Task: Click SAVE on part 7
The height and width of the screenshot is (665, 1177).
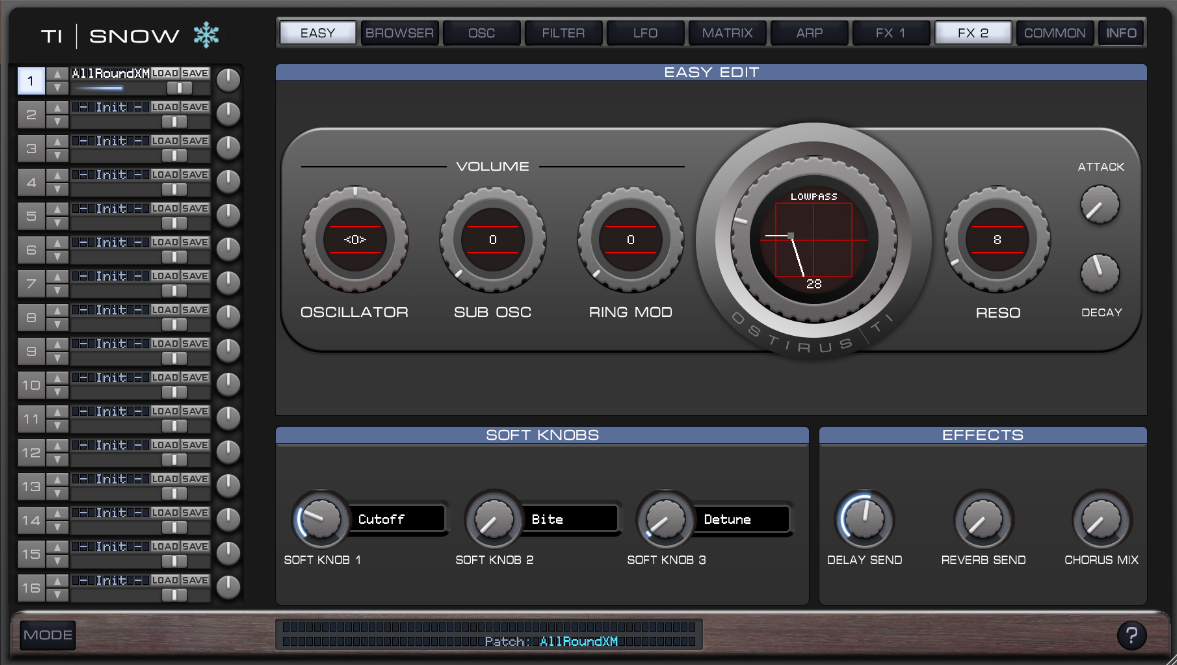Action: [195, 275]
